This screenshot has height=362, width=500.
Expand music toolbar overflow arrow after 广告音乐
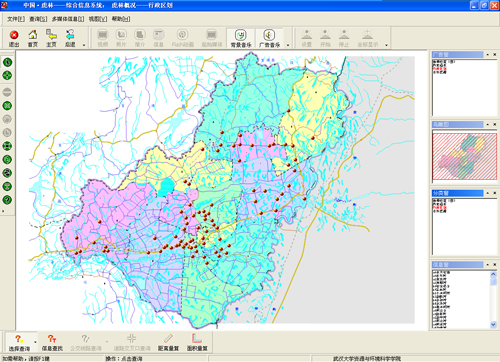tap(288, 45)
